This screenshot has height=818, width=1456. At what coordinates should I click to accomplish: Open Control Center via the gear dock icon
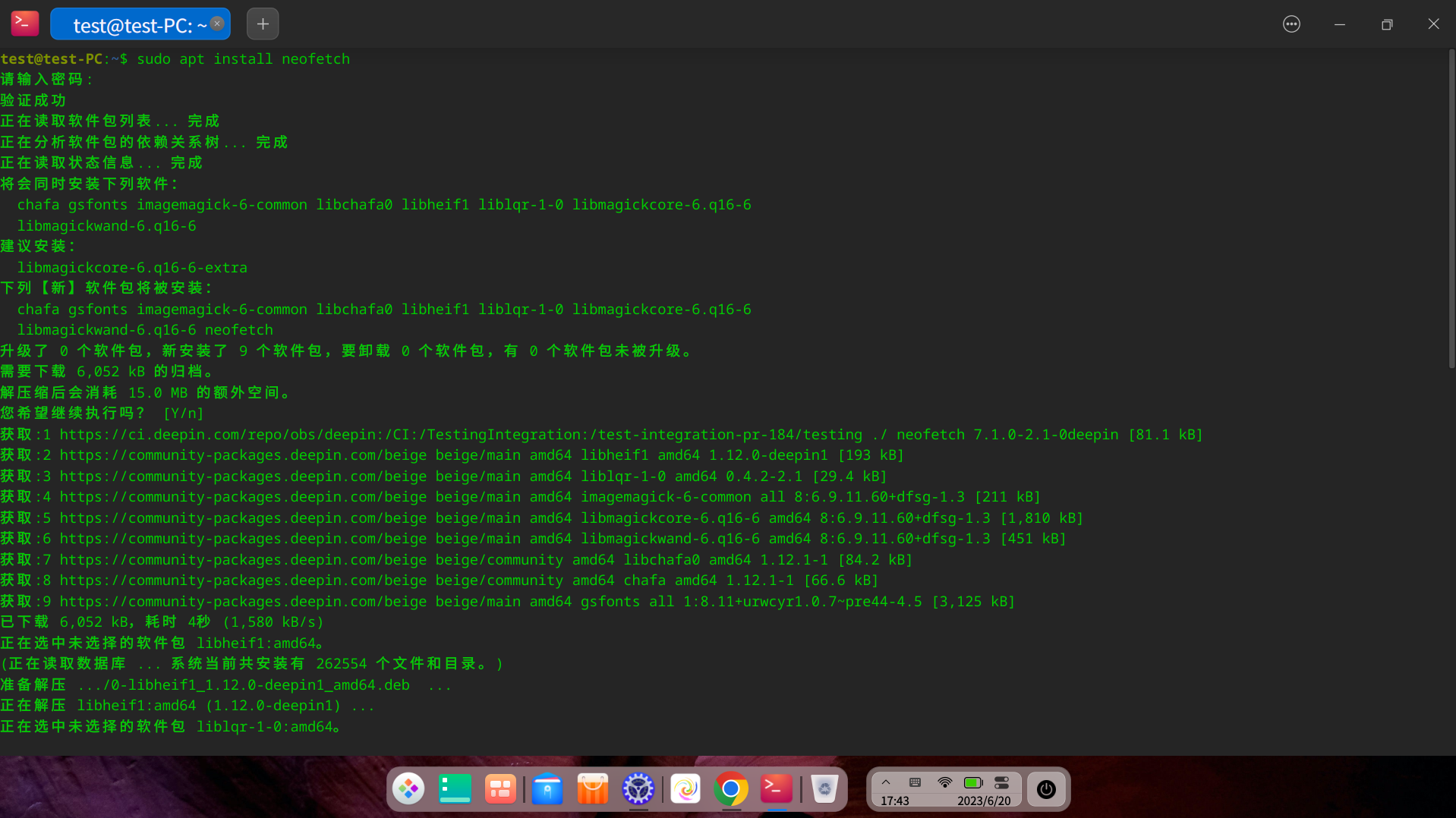(638, 789)
